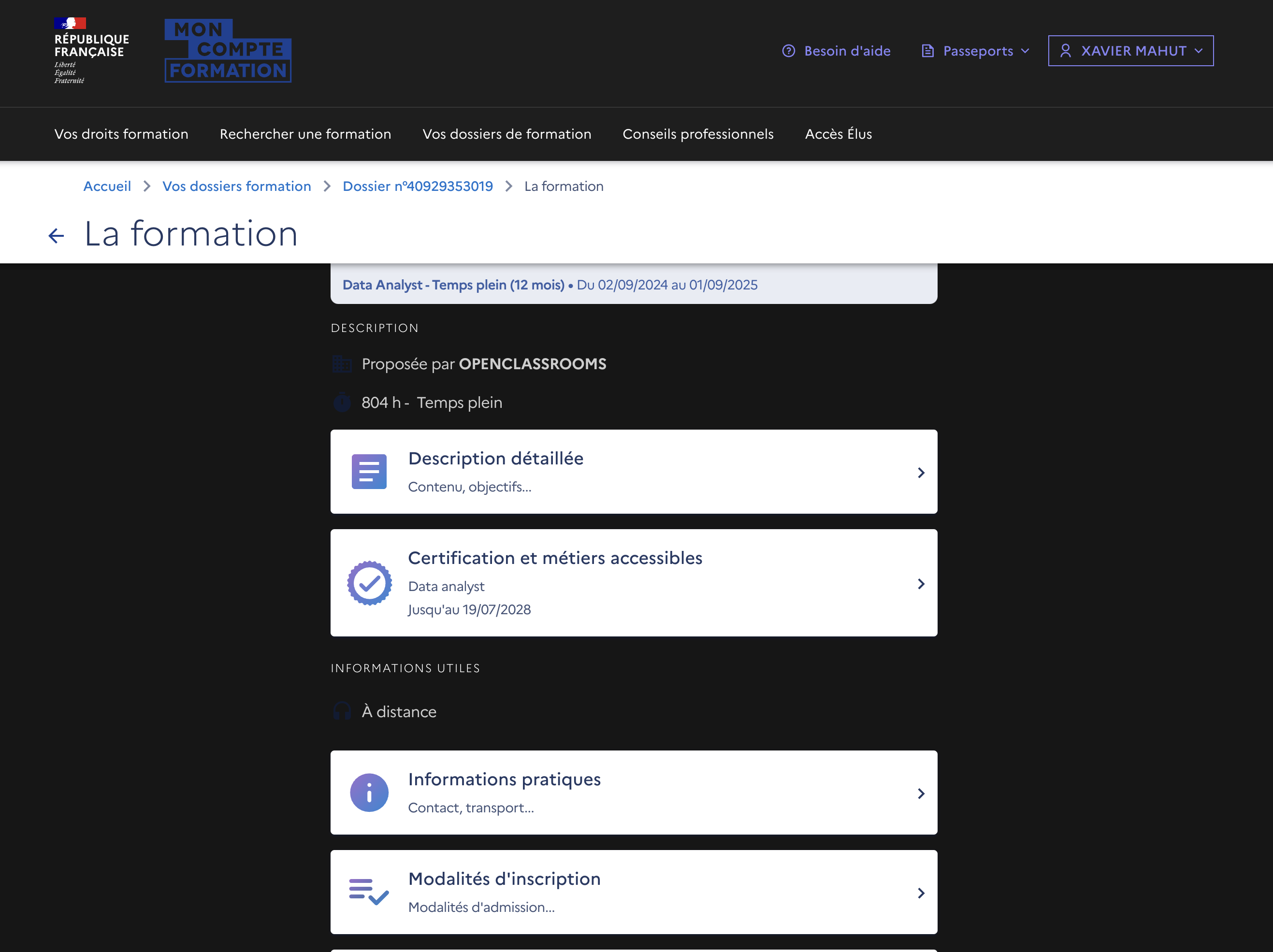
Task: Click the Modalités d'inscription card
Action: point(633,892)
